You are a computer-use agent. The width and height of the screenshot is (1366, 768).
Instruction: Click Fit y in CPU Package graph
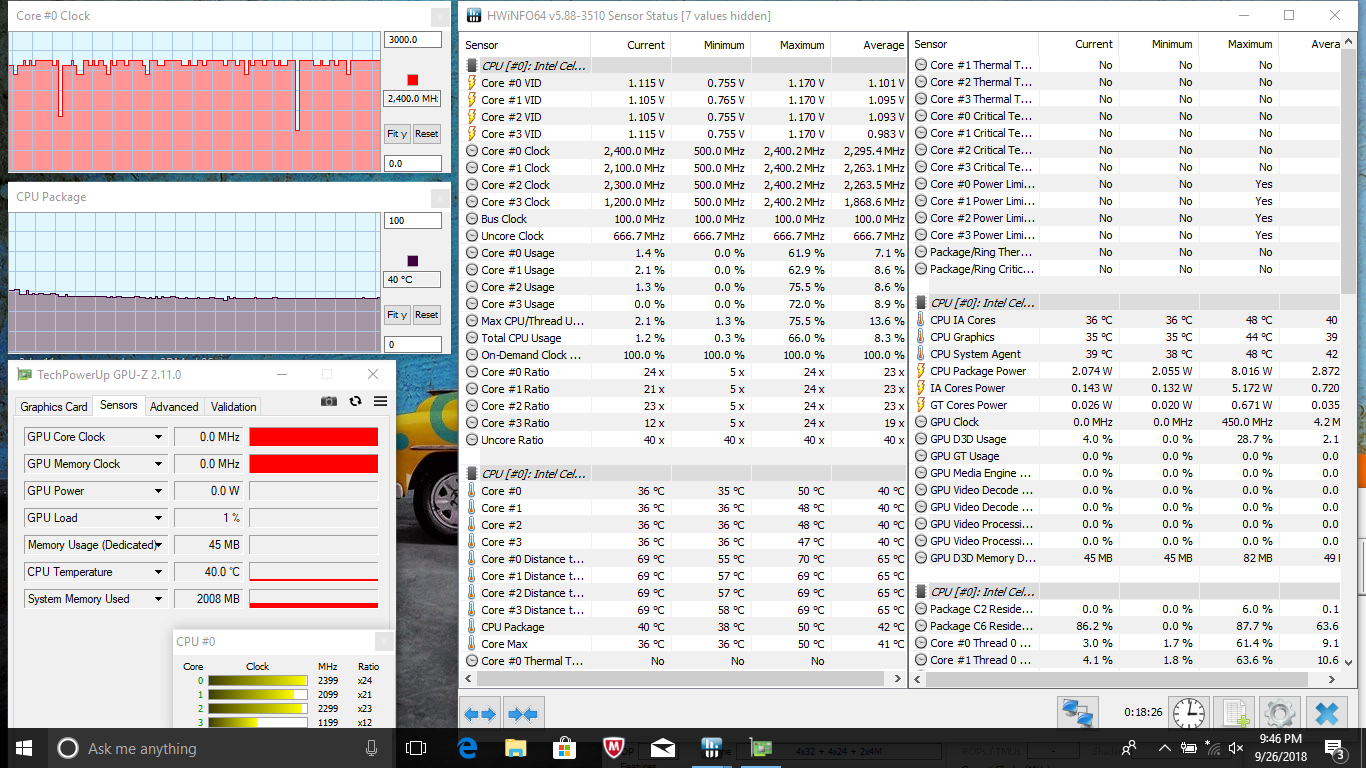pos(397,315)
